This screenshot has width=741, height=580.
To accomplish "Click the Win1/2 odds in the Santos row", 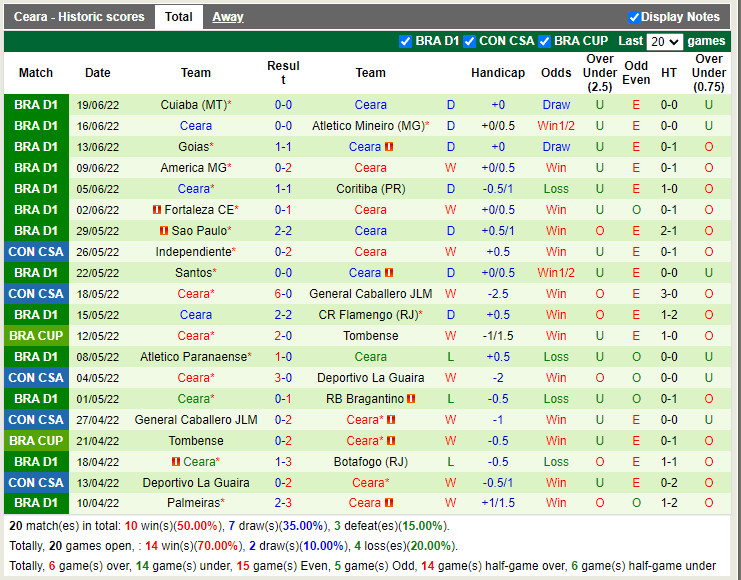I will pyautogui.click(x=556, y=273).
